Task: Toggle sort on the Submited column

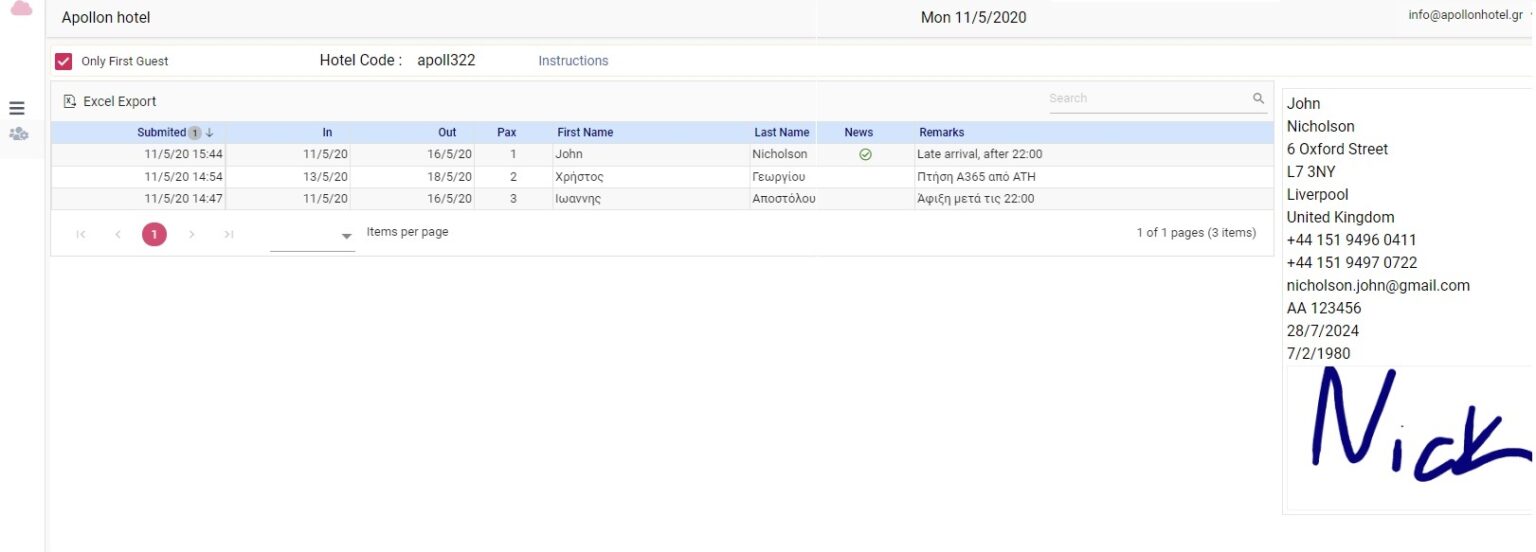Action: point(162,132)
